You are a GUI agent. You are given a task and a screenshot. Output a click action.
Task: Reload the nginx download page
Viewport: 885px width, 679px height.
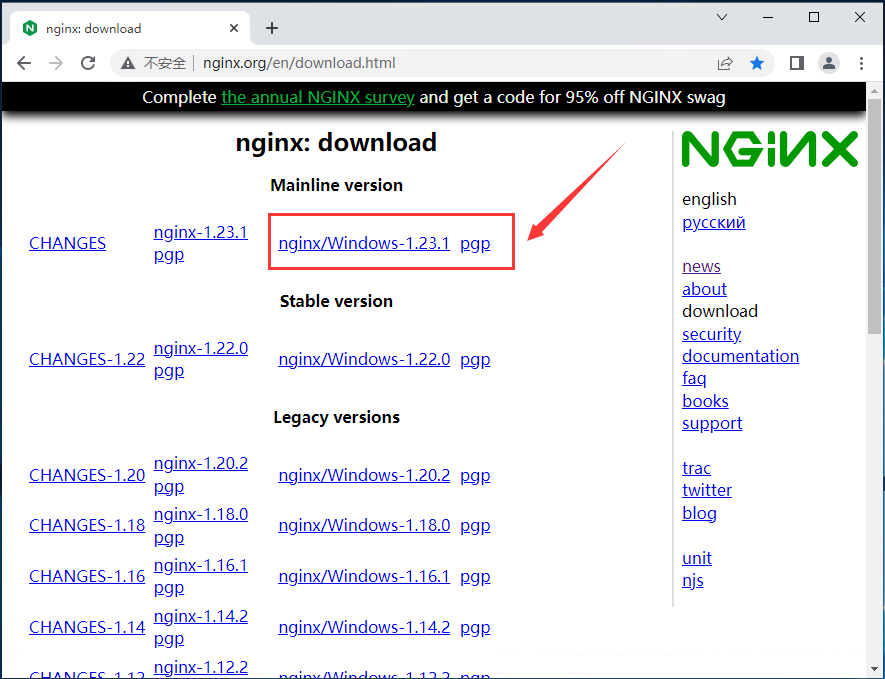pyautogui.click(x=88, y=62)
